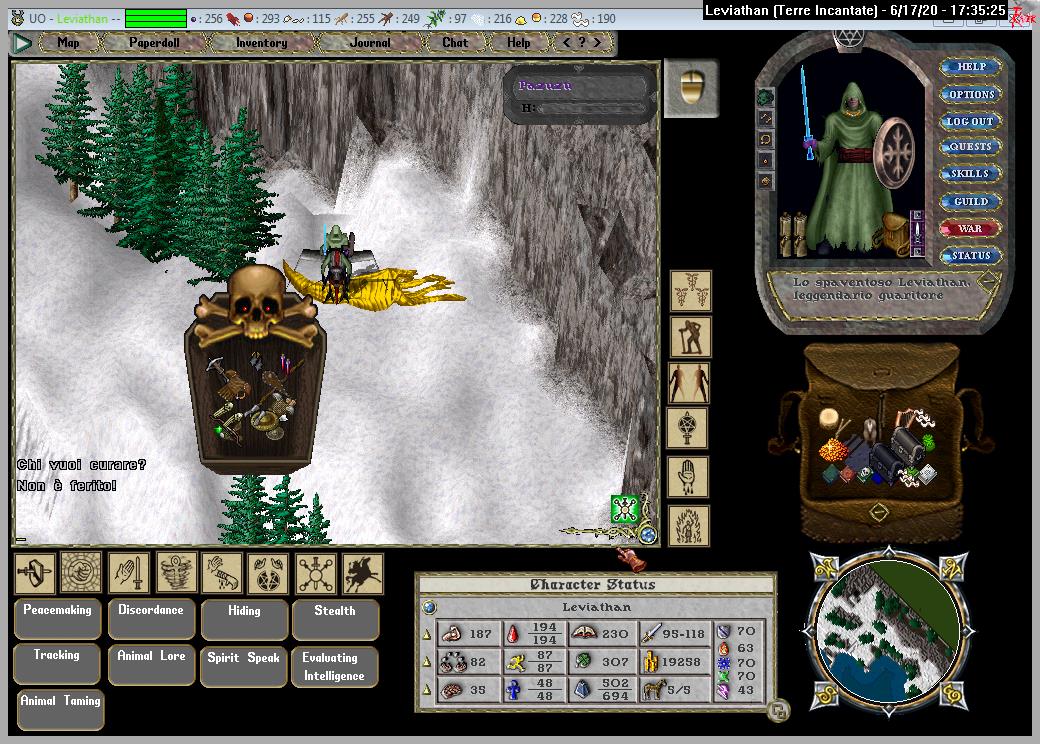Use the radial dagger and circles spell icon
The width and height of the screenshot is (1040, 744).
pos(316,574)
